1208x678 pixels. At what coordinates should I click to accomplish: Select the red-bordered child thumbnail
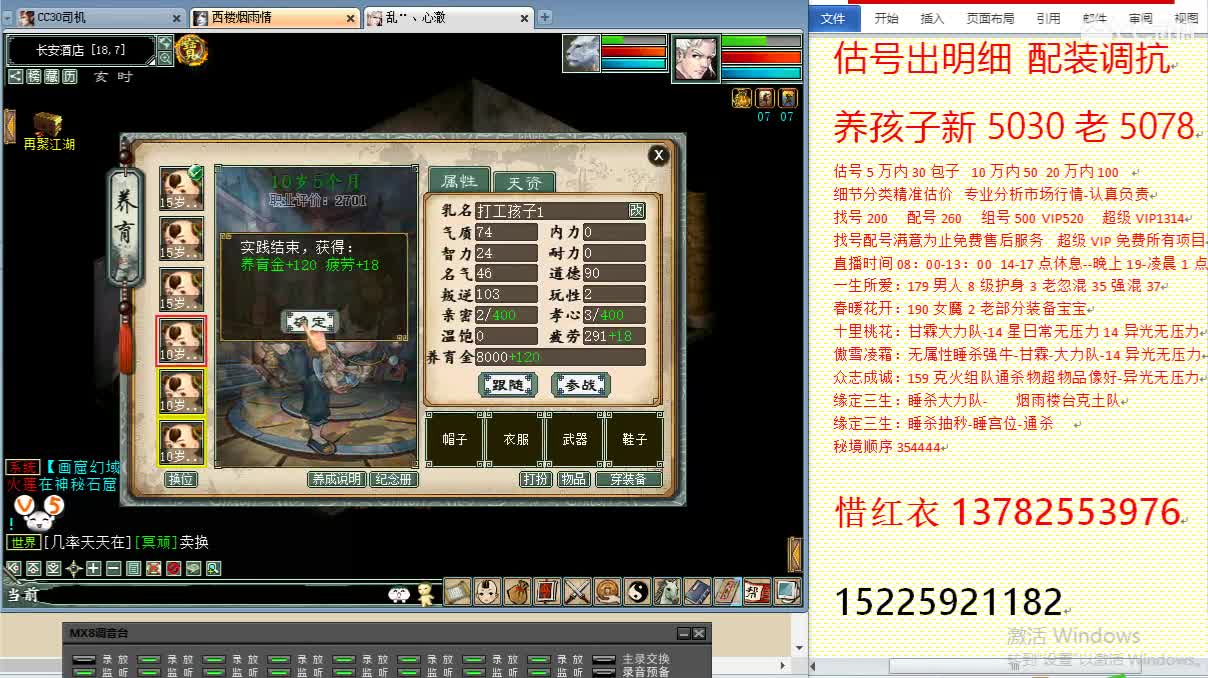182,340
